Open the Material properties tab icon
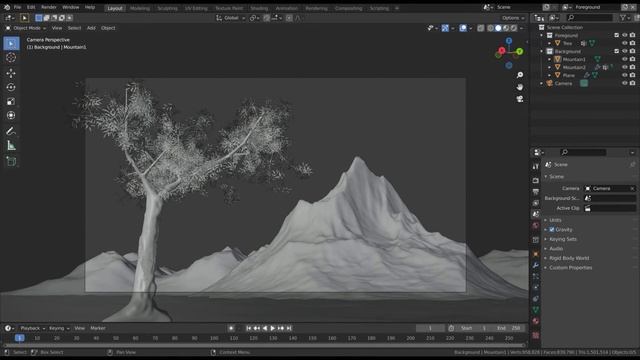 point(536,321)
